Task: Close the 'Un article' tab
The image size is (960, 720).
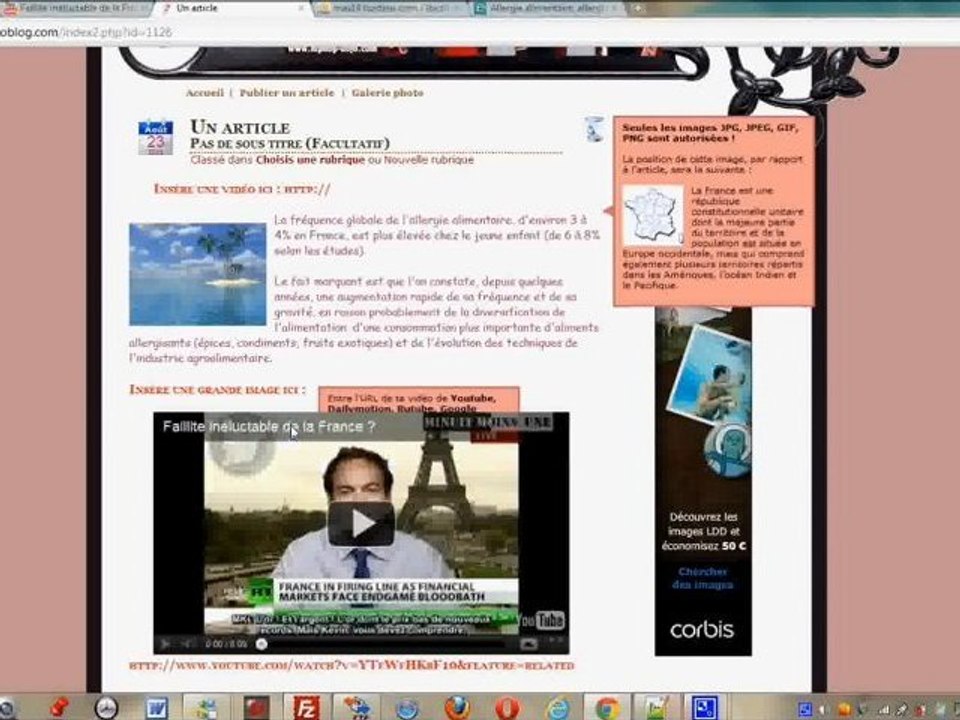Action: (301, 9)
